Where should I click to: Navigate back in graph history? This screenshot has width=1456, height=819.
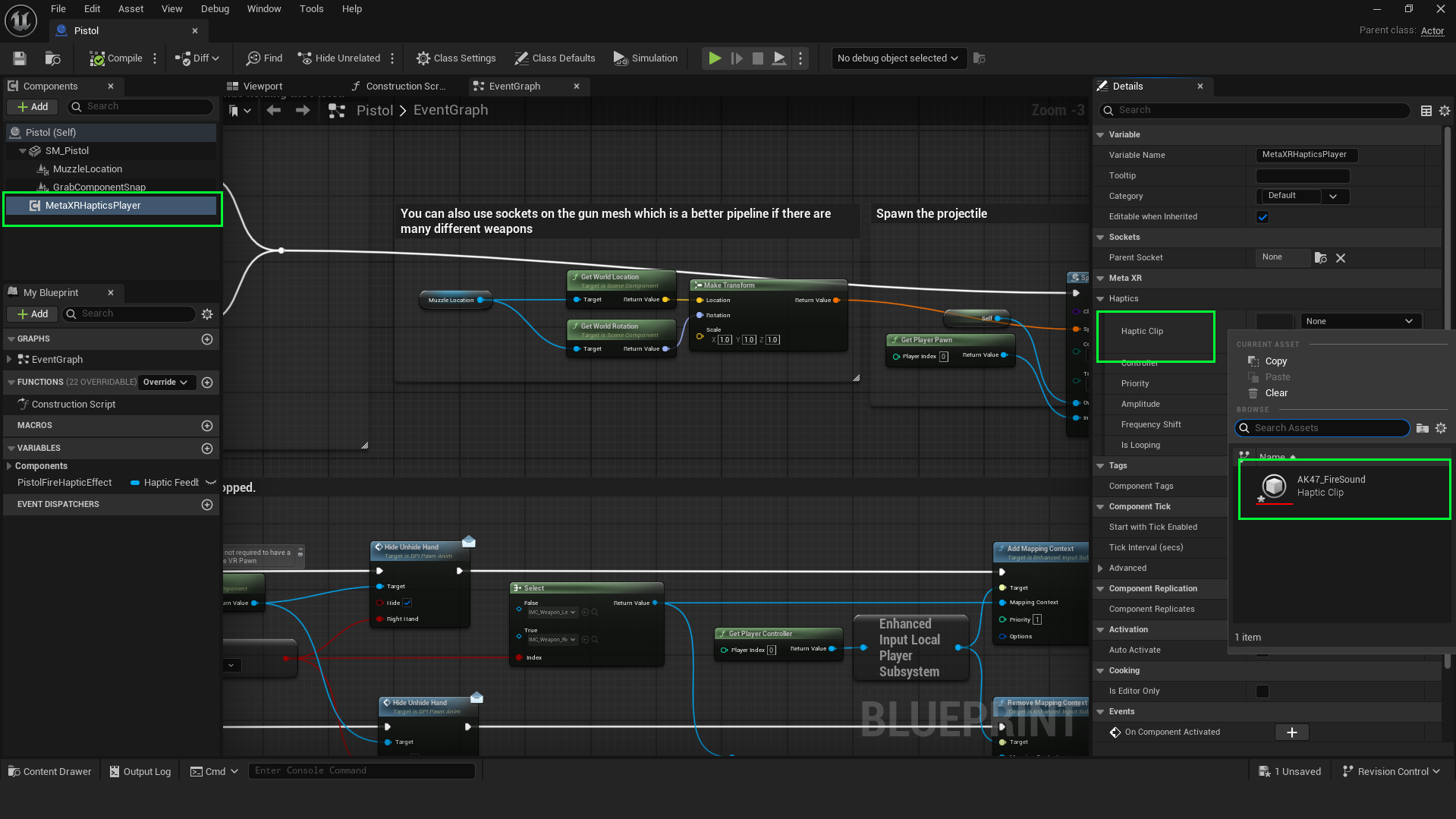pyautogui.click(x=274, y=111)
